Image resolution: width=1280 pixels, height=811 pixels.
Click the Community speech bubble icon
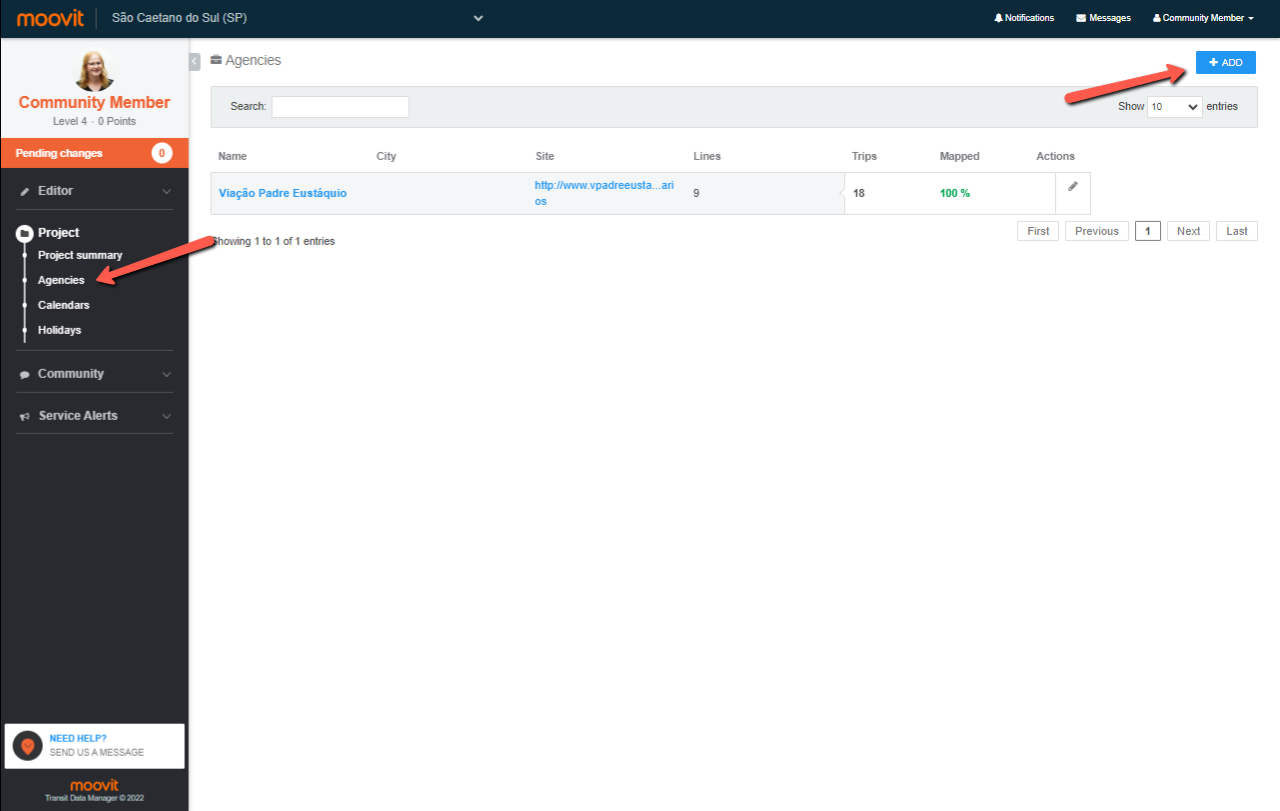pos(25,374)
